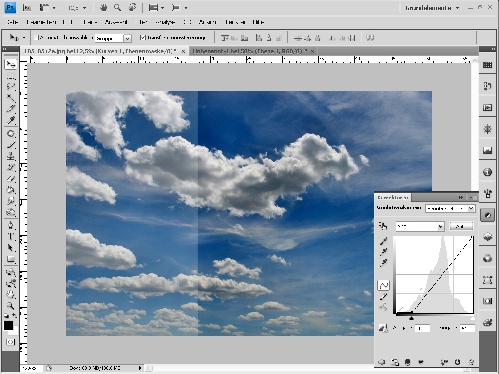499x374 pixels.
Task: Select the Type tool
Action: click(x=11, y=237)
